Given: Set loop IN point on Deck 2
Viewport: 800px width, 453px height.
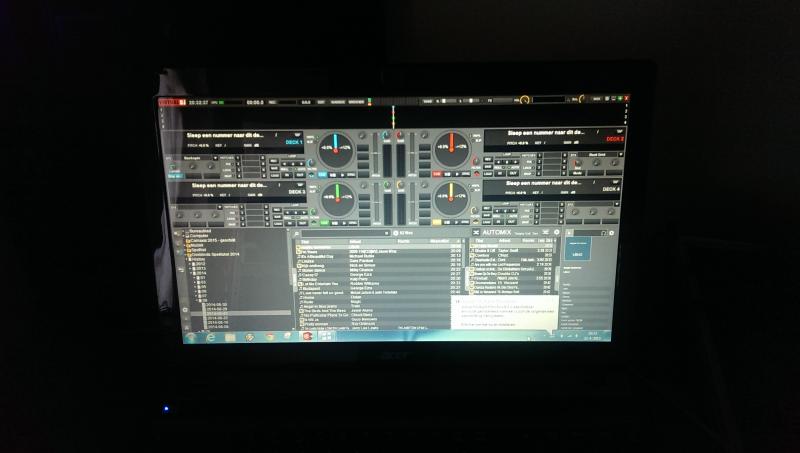Looking at the screenshot, I should [500, 173].
